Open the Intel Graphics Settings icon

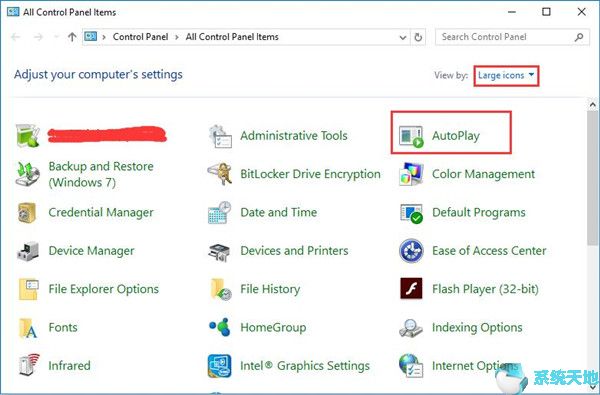pos(220,366)
